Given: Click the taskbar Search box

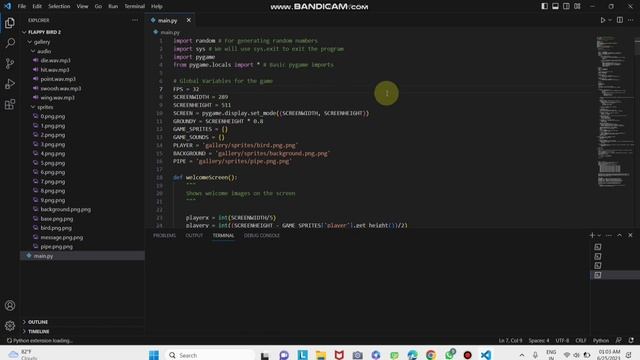Looking at the screenshot, I should tap(210, 355).
